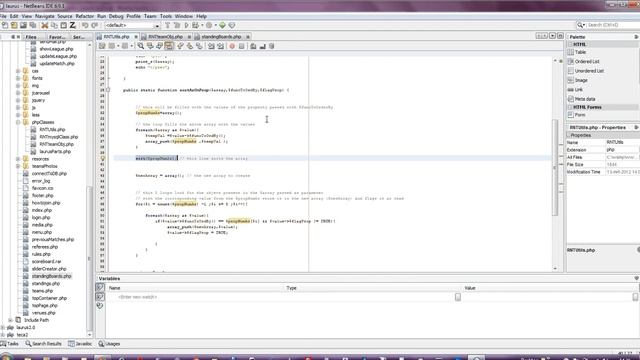Click the red Start Macro Recording icon
The image size is (640, 360).
tap(232, 46)
